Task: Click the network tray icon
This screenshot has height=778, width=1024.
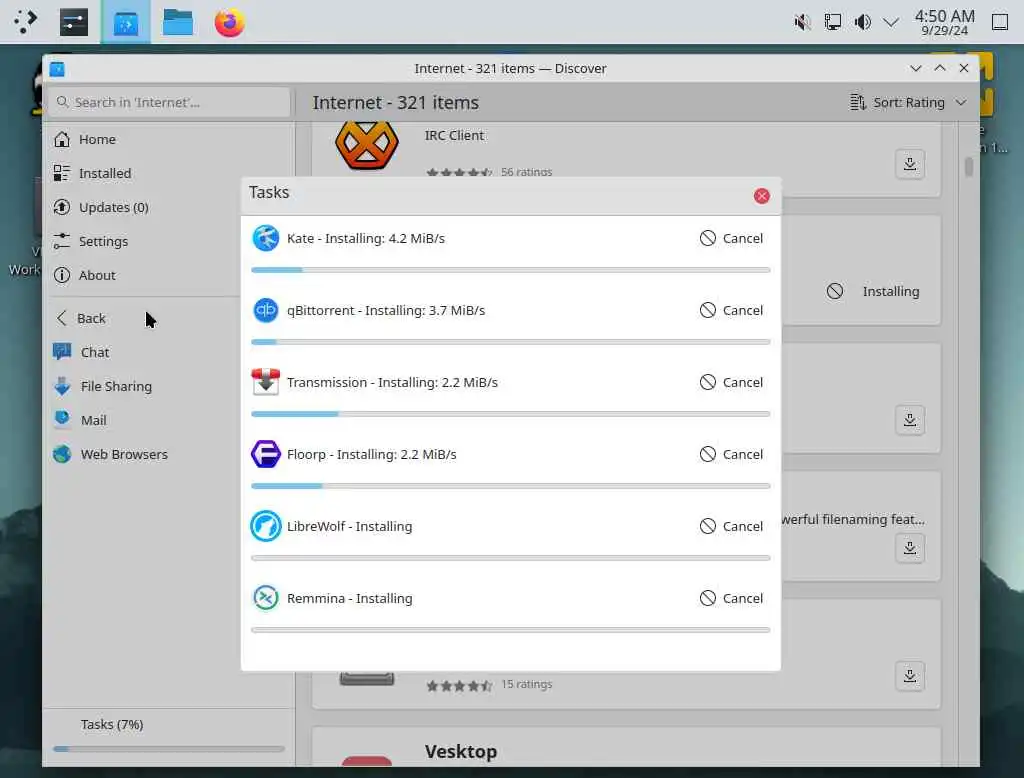Action: tap(833, 22)
